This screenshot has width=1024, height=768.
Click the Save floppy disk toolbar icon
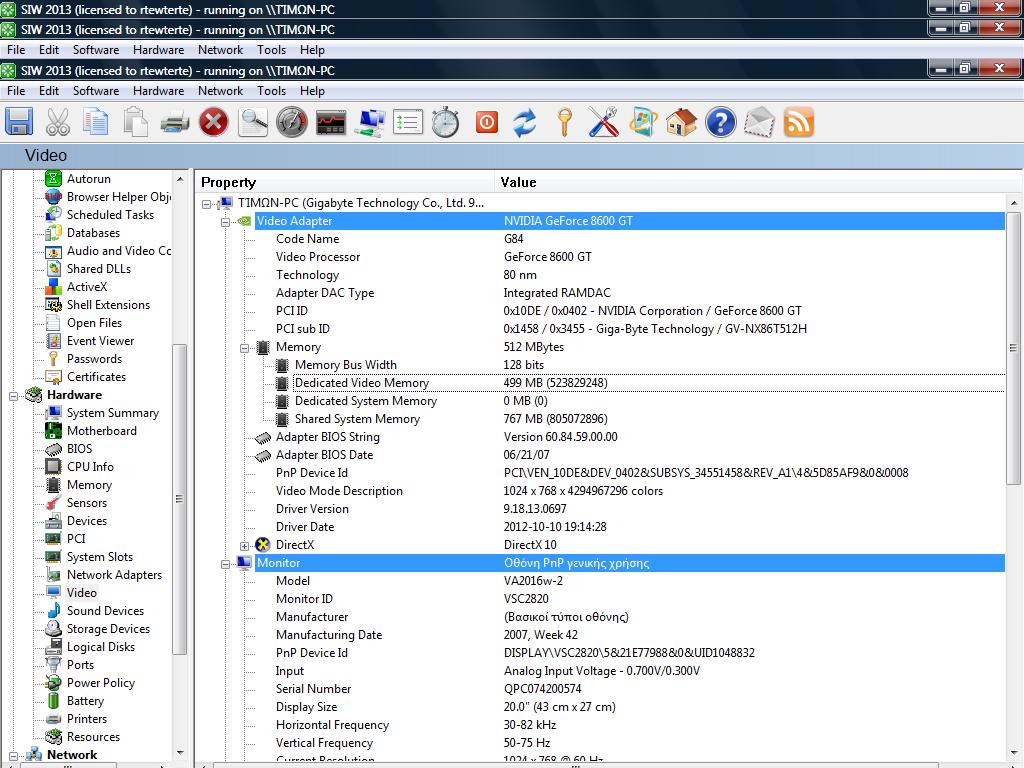19,122
